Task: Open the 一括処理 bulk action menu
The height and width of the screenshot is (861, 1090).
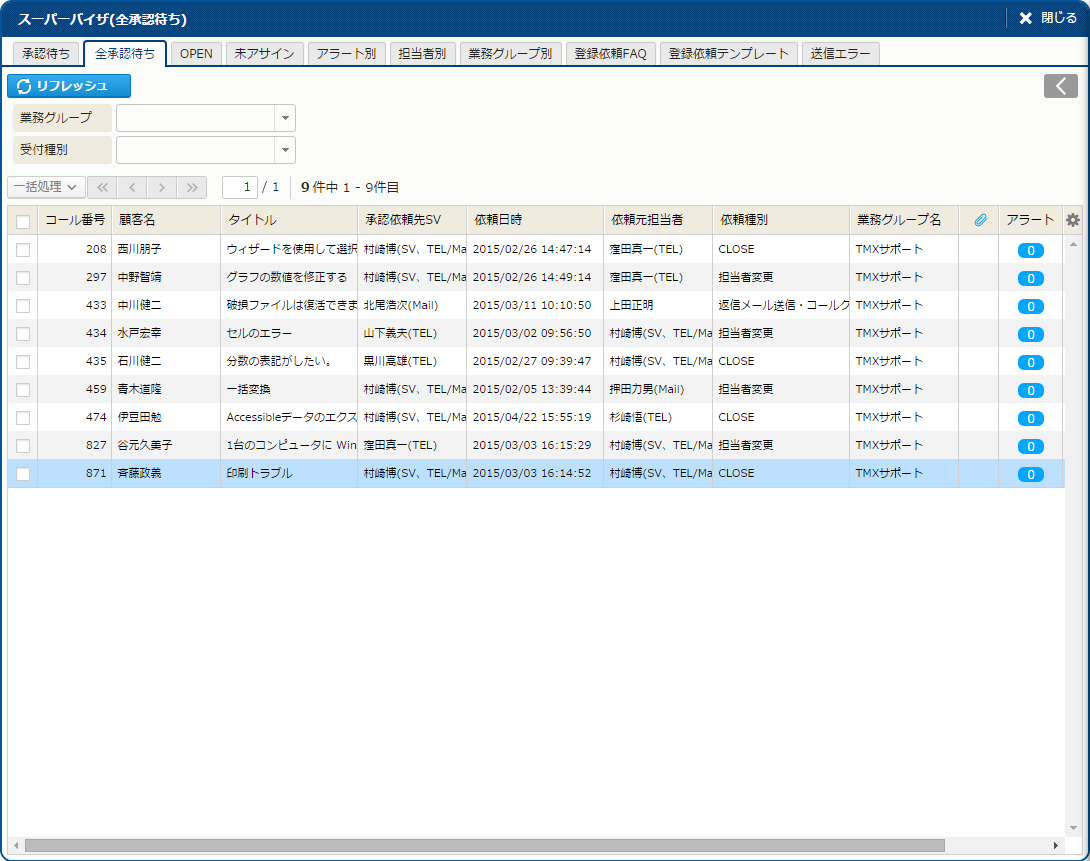Action: [46, 187]
